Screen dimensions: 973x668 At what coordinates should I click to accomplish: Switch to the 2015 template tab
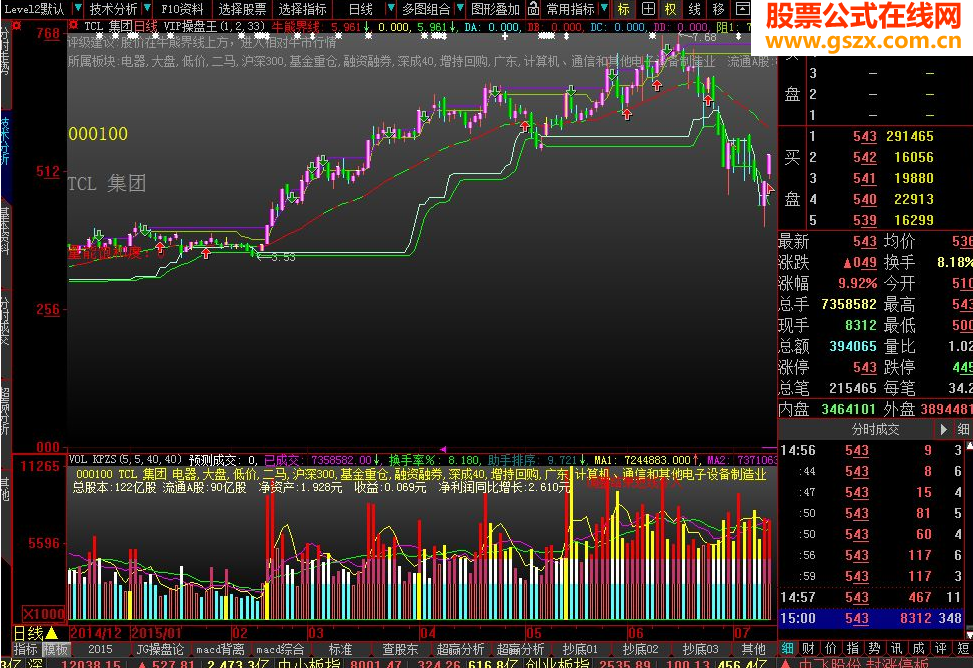100,649
